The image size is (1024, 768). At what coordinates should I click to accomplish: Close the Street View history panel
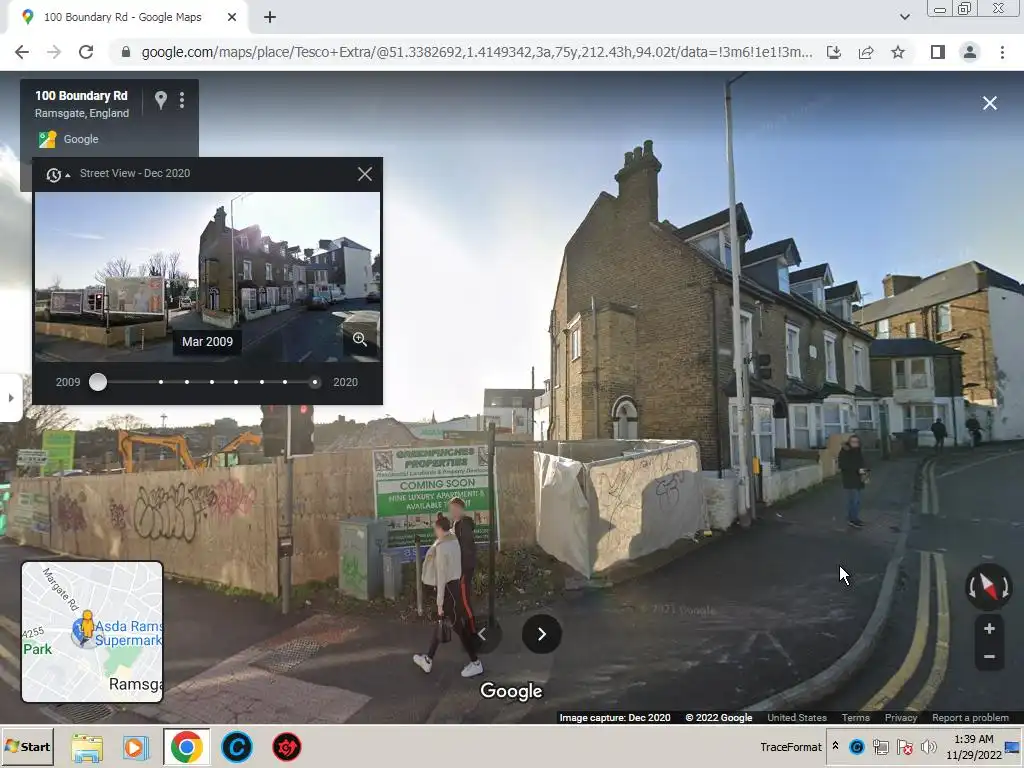pos(365,174)
